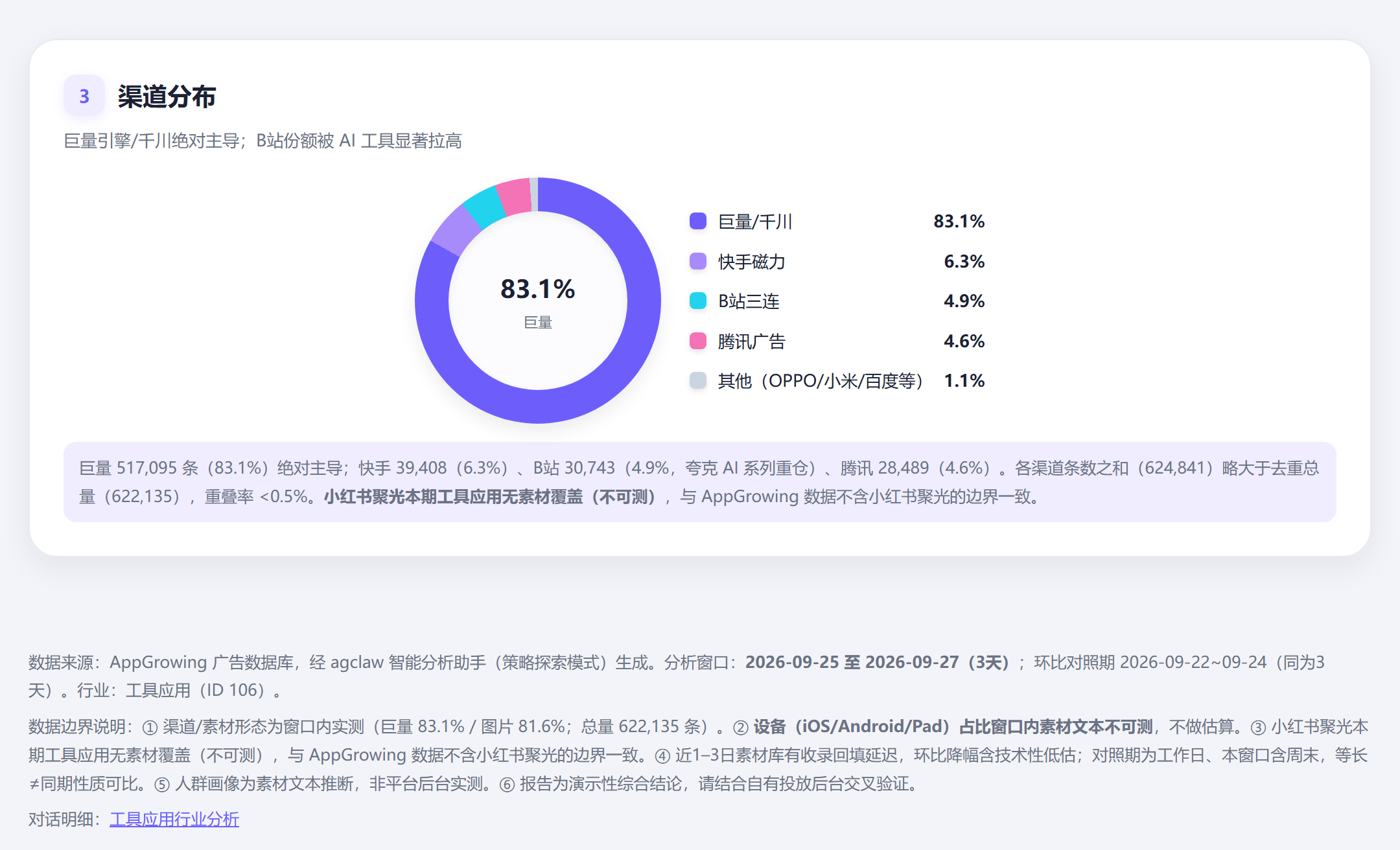
Task: Click the section number 3 badge
Action: point(84,96)
